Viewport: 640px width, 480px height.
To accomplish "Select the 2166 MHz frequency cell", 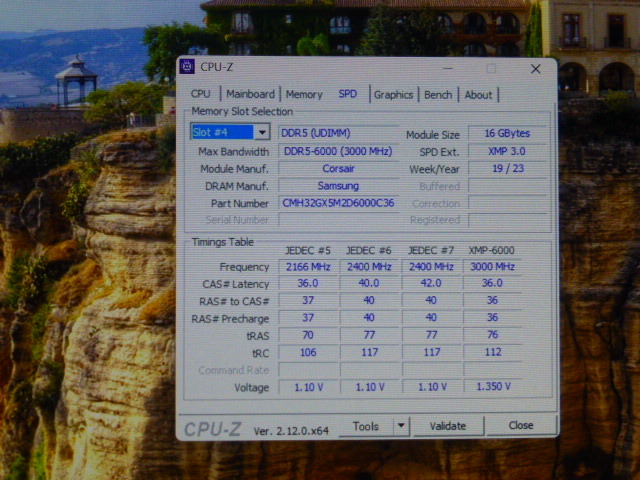I will (308, 267).
